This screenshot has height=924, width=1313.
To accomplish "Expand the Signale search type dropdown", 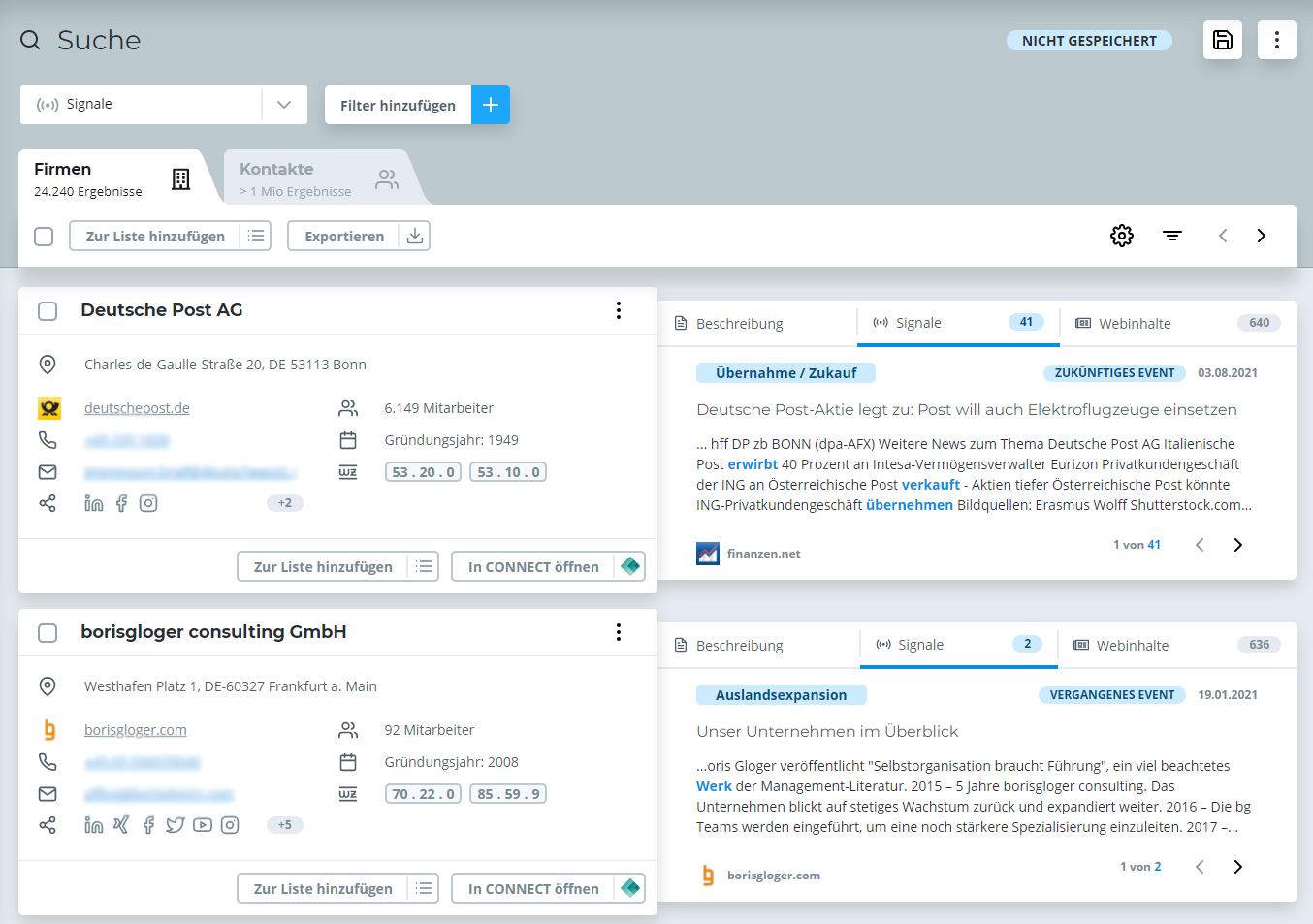I will click(284, 105).
